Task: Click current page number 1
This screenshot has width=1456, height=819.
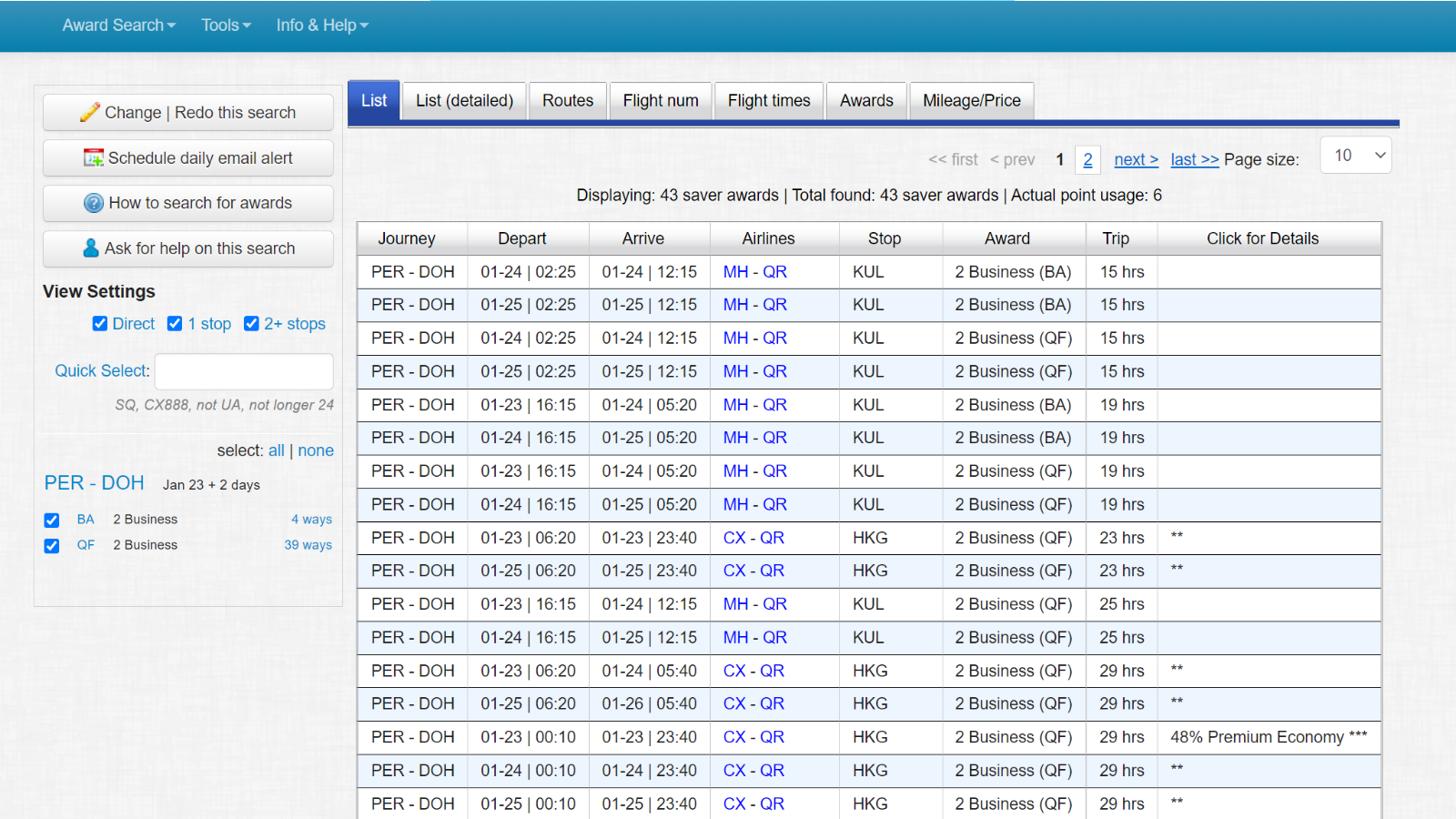Action: coord(1059,159)
